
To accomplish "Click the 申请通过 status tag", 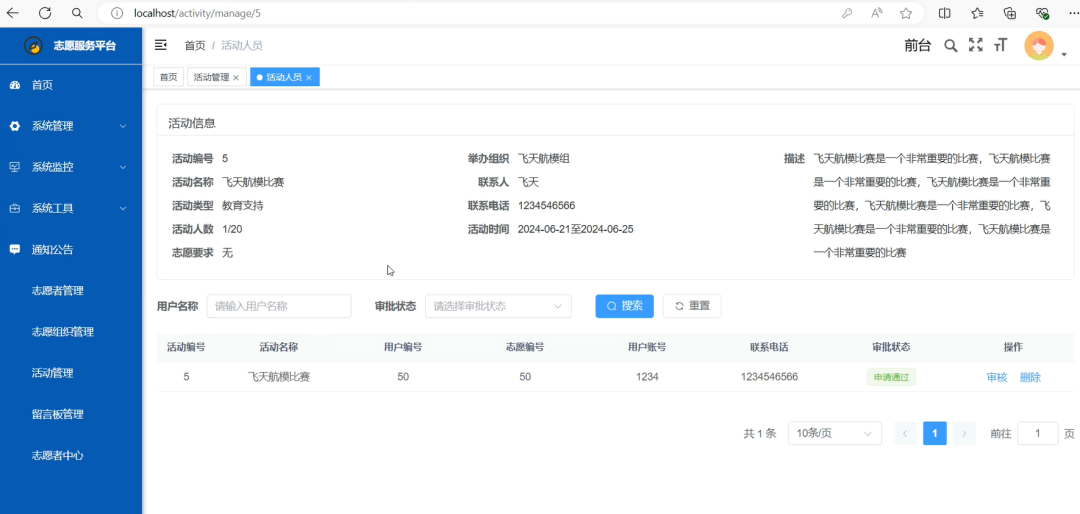I will [891, 377].
